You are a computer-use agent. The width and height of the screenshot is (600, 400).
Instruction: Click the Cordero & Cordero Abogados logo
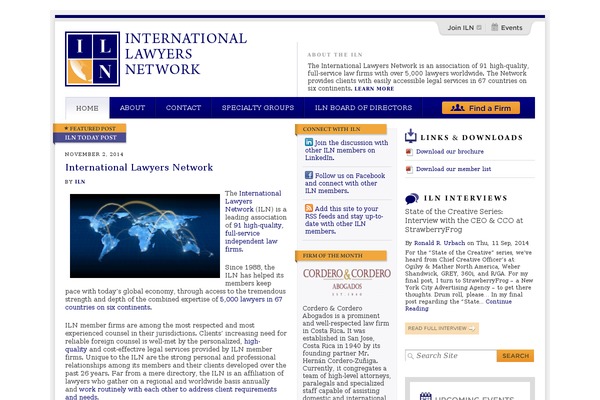(x=347, y=281)
